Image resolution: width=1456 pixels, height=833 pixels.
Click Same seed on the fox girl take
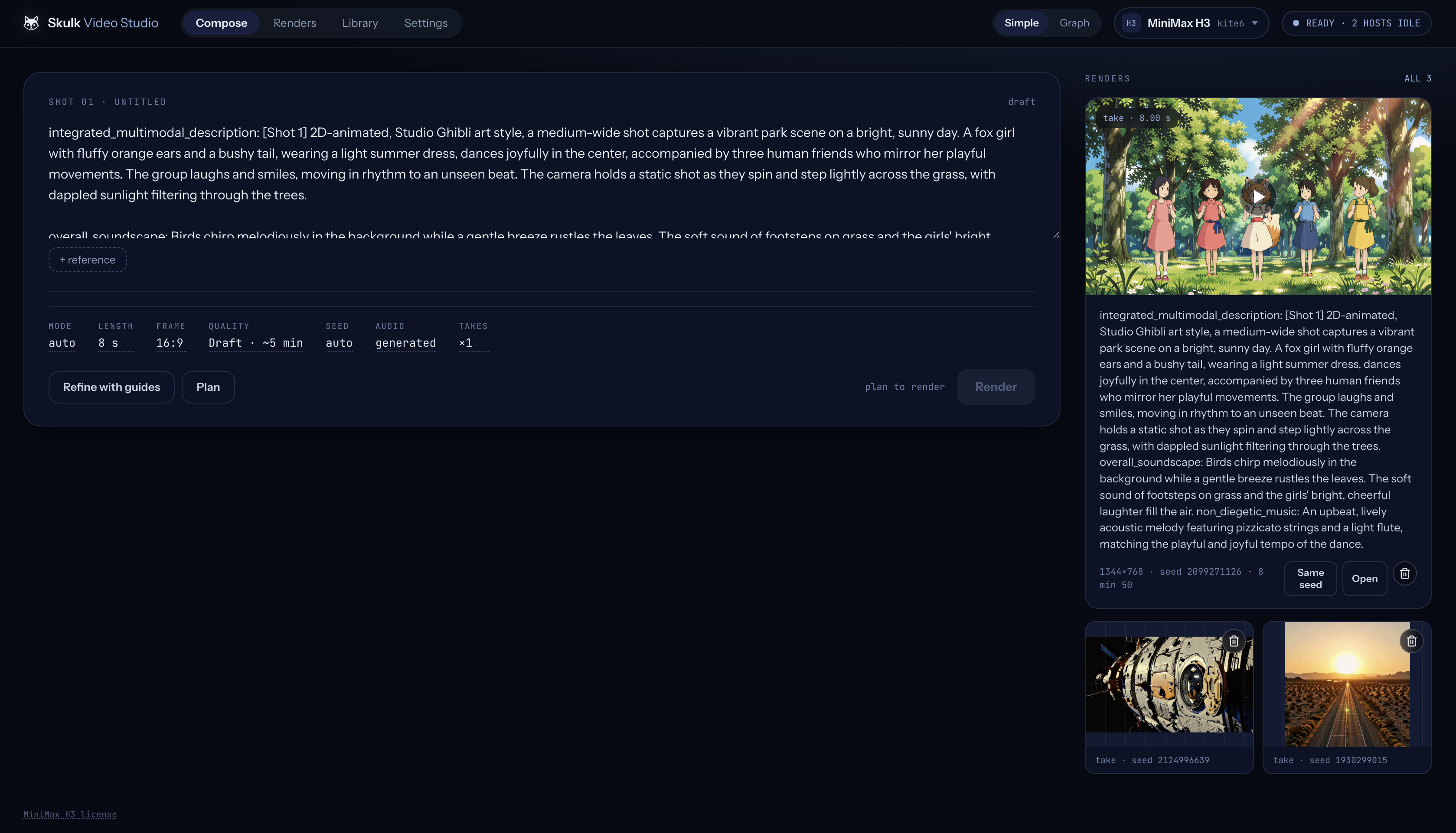click(1310, 579)
